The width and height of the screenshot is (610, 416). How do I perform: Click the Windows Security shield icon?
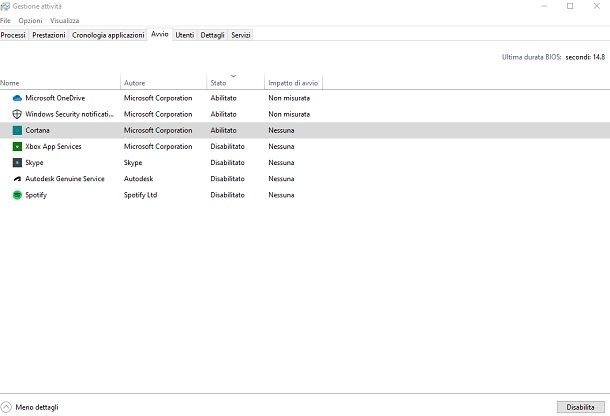(17, 114)
